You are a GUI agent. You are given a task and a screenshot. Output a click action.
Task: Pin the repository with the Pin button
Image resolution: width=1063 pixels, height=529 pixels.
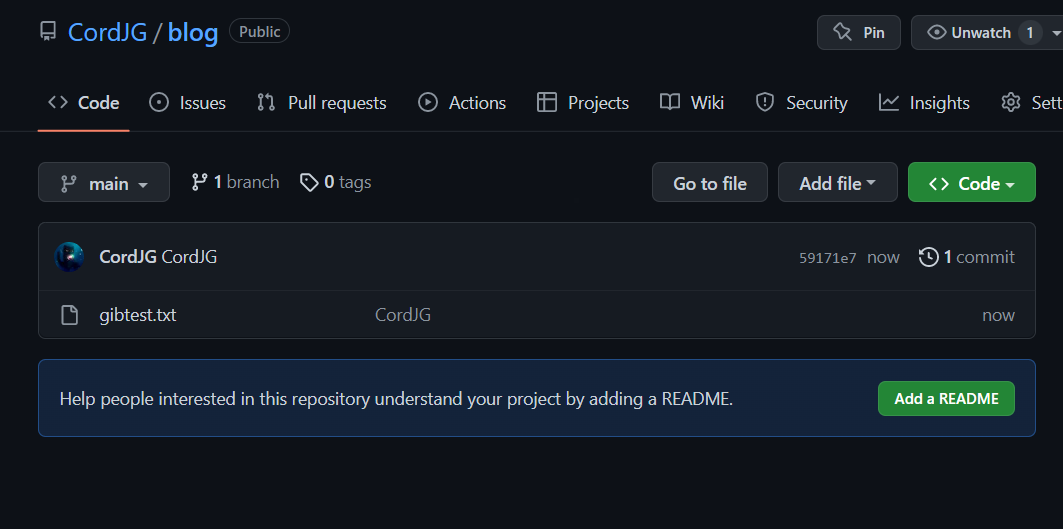click(x=858, y=33)
